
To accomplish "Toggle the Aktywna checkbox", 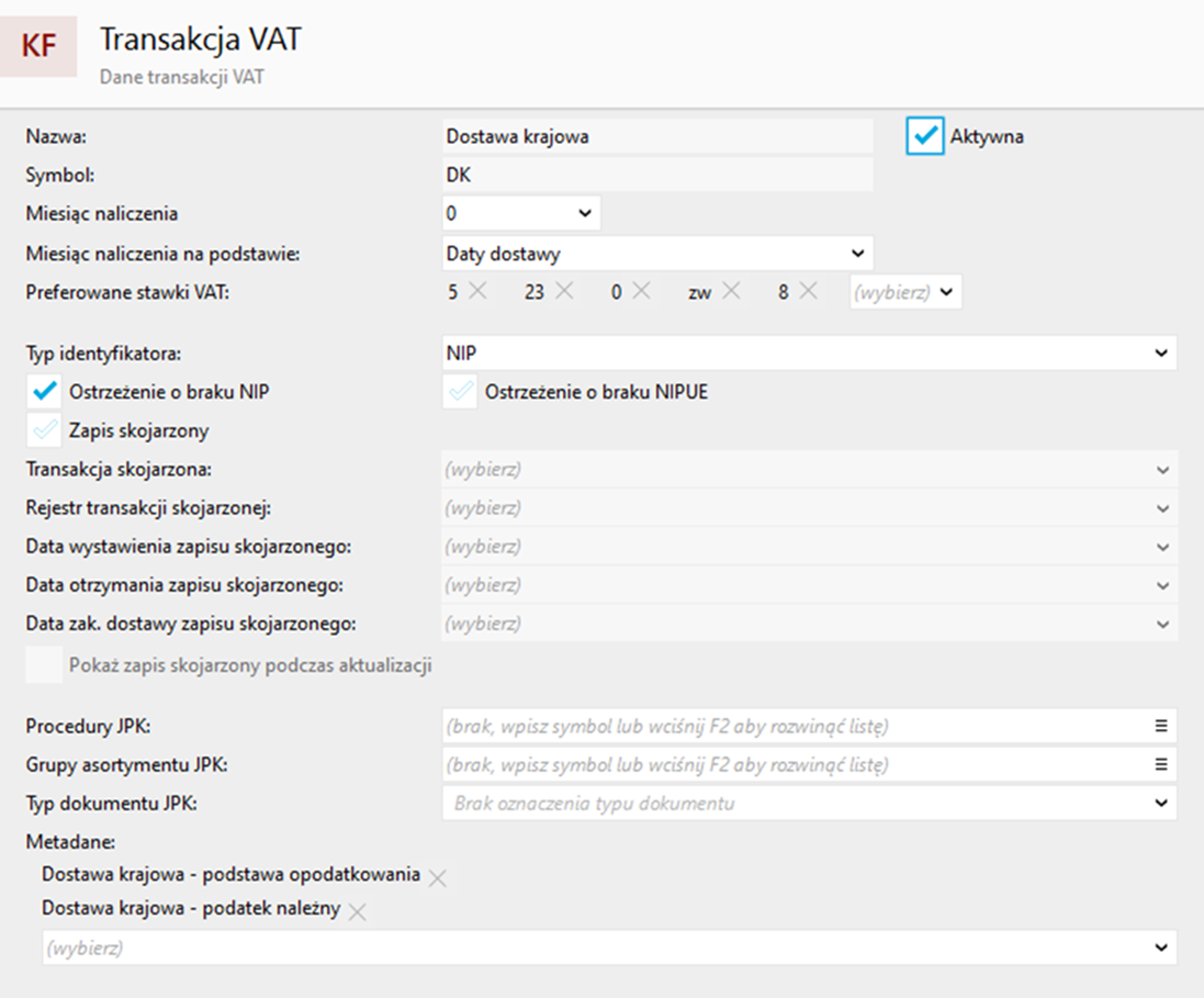I will coord(924,136).
